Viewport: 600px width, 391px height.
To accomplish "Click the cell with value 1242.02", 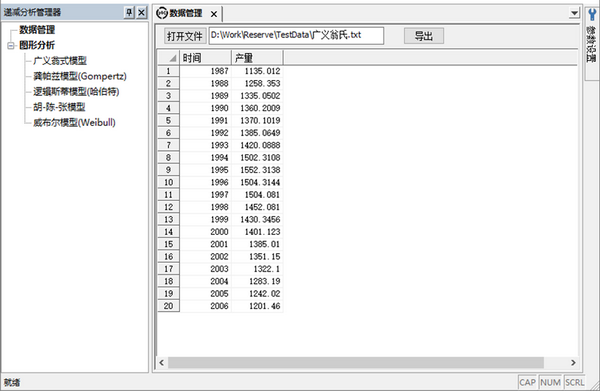I will [x=257, y=294].
